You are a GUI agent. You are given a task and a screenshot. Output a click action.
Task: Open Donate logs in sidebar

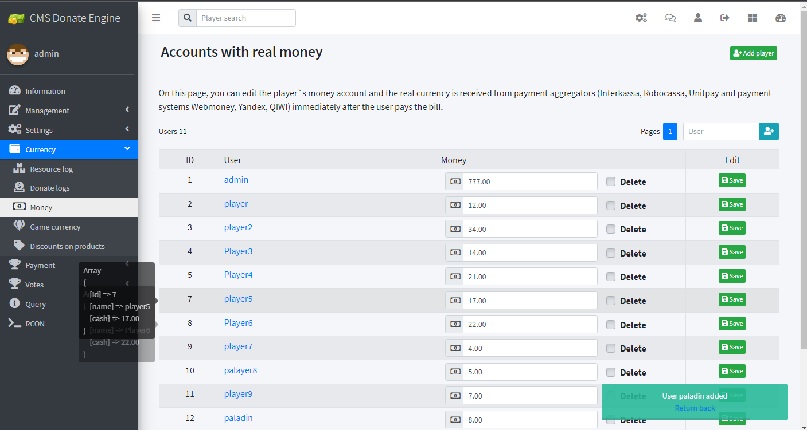(x=49, y=187)
